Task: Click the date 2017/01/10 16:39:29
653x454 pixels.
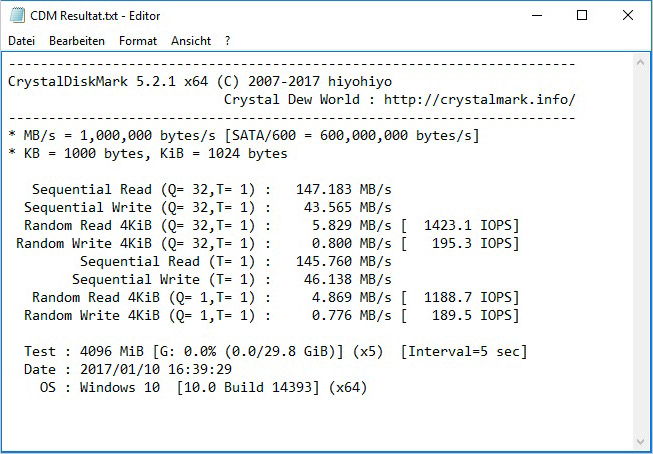Action: click(156, 369)
